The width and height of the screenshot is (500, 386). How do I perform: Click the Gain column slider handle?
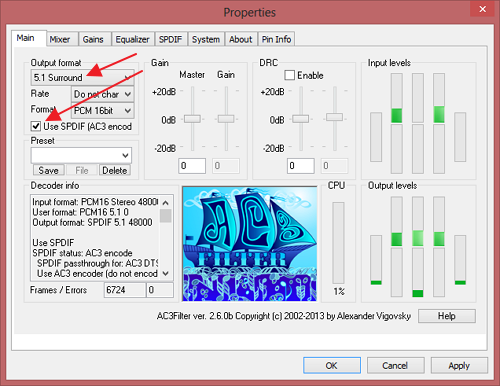pyautogui.click(x=226, y=119)
